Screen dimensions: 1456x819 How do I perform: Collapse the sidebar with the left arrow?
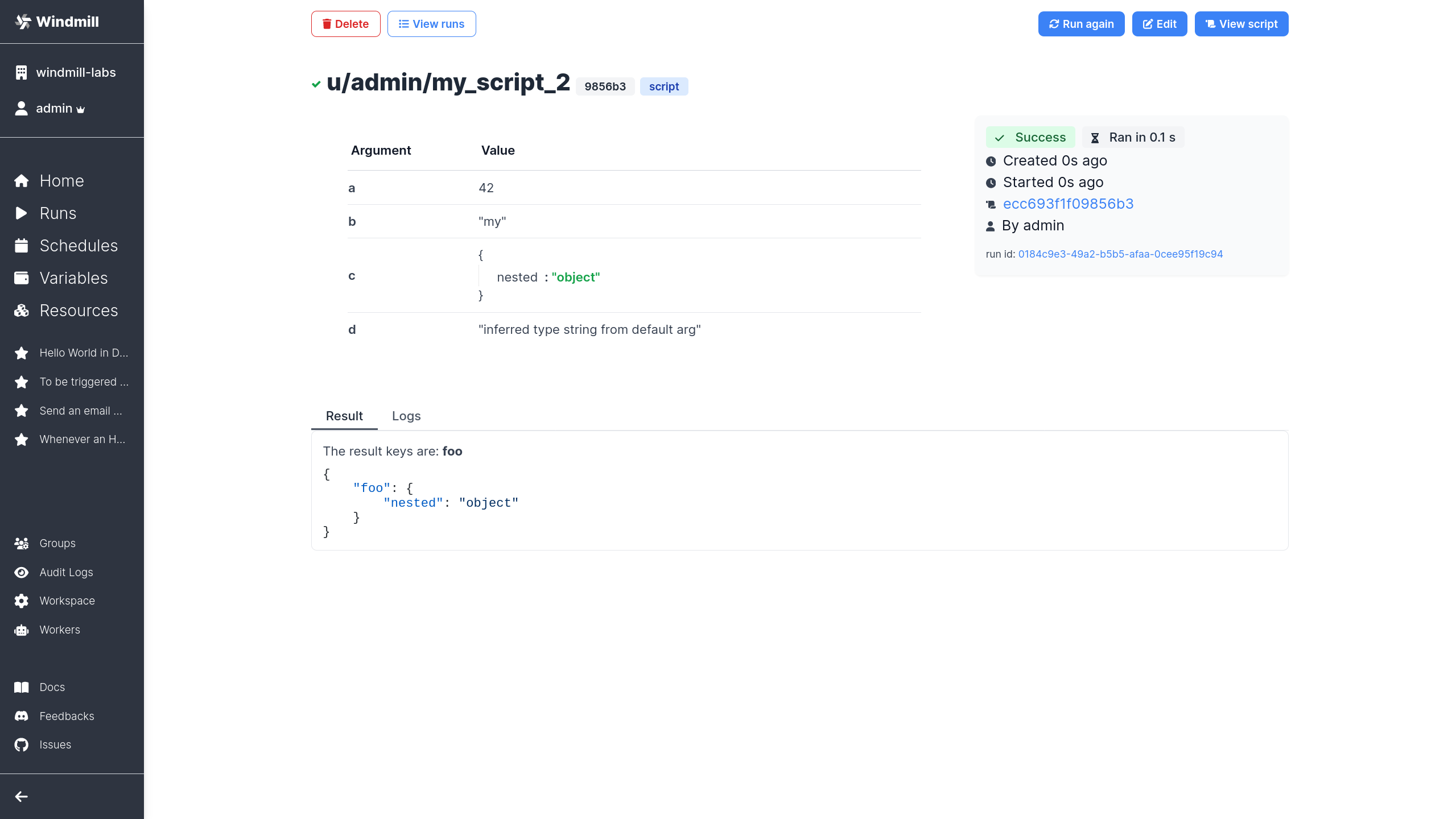[22, 797]
